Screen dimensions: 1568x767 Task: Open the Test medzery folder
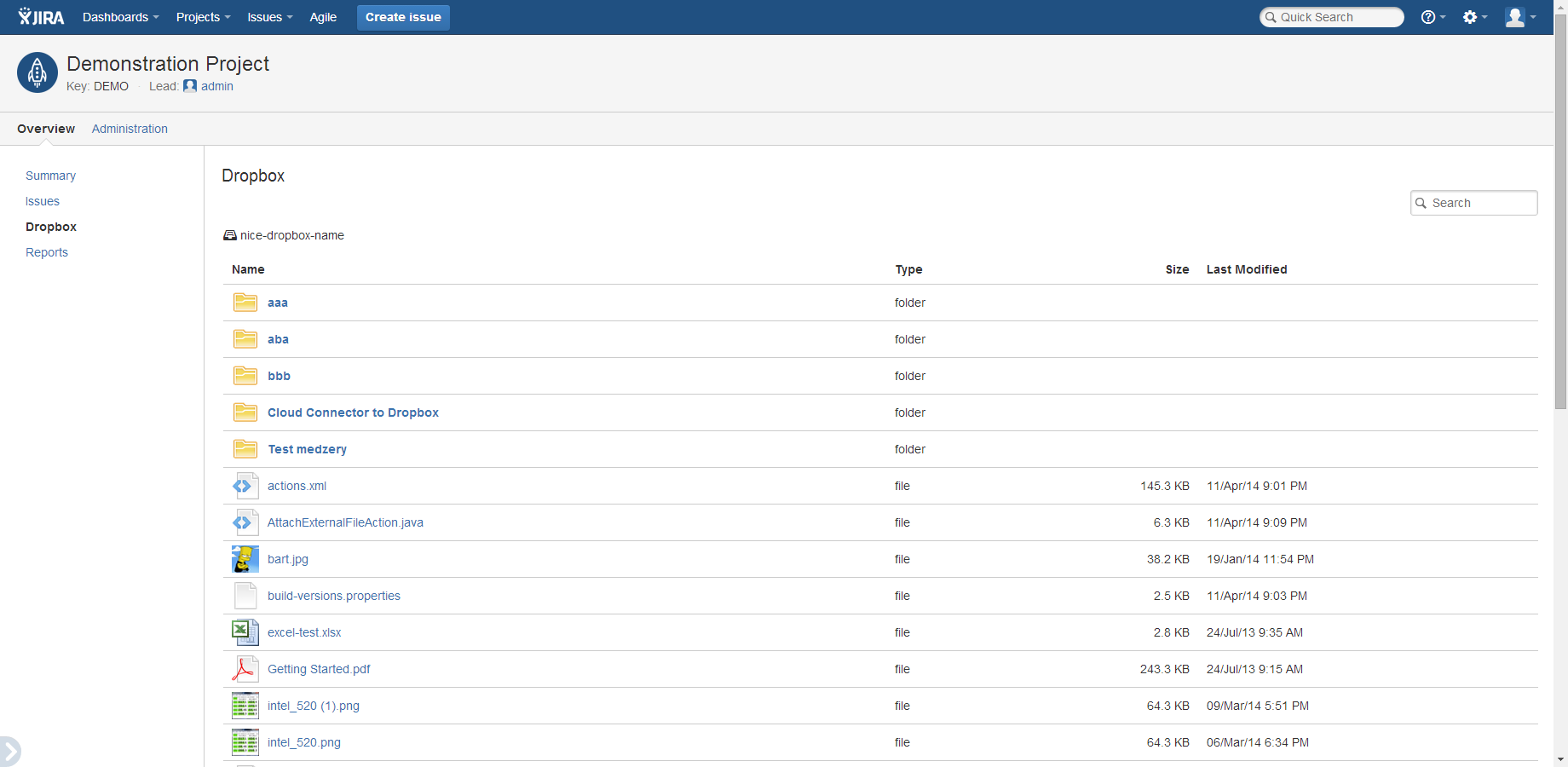pos(307,449)
